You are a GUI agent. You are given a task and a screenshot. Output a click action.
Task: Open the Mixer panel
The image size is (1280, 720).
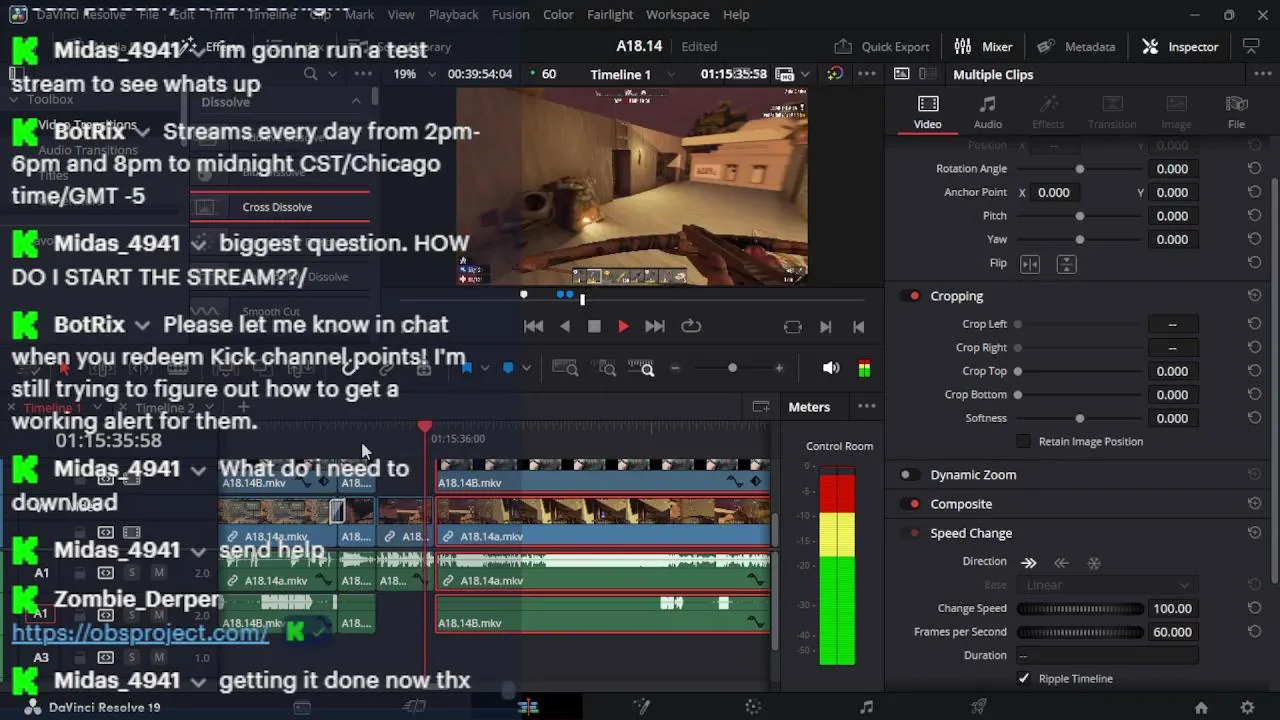coord(983,46)
